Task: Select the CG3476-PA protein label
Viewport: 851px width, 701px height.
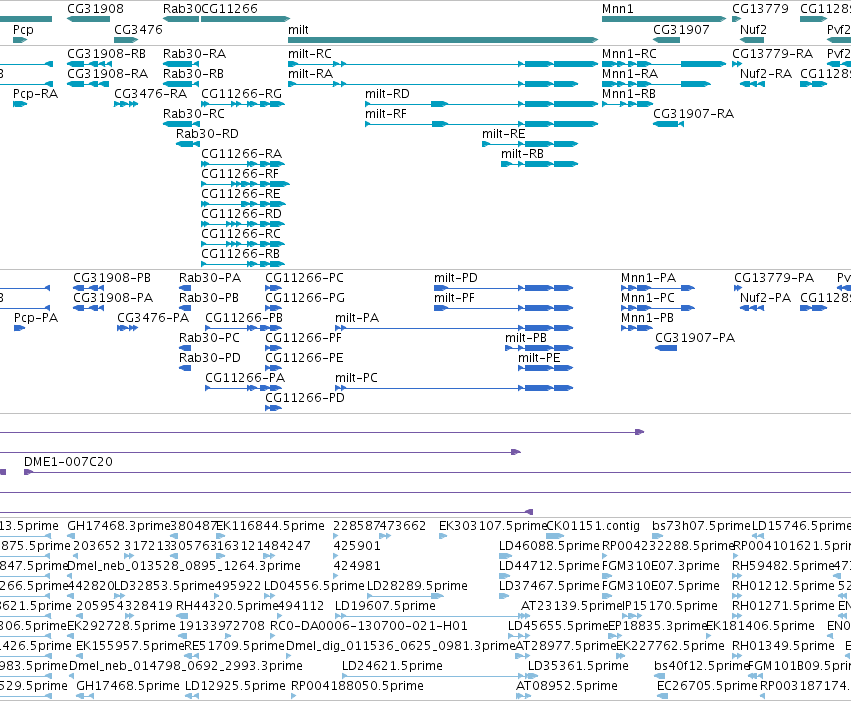Action: point(154,318)
